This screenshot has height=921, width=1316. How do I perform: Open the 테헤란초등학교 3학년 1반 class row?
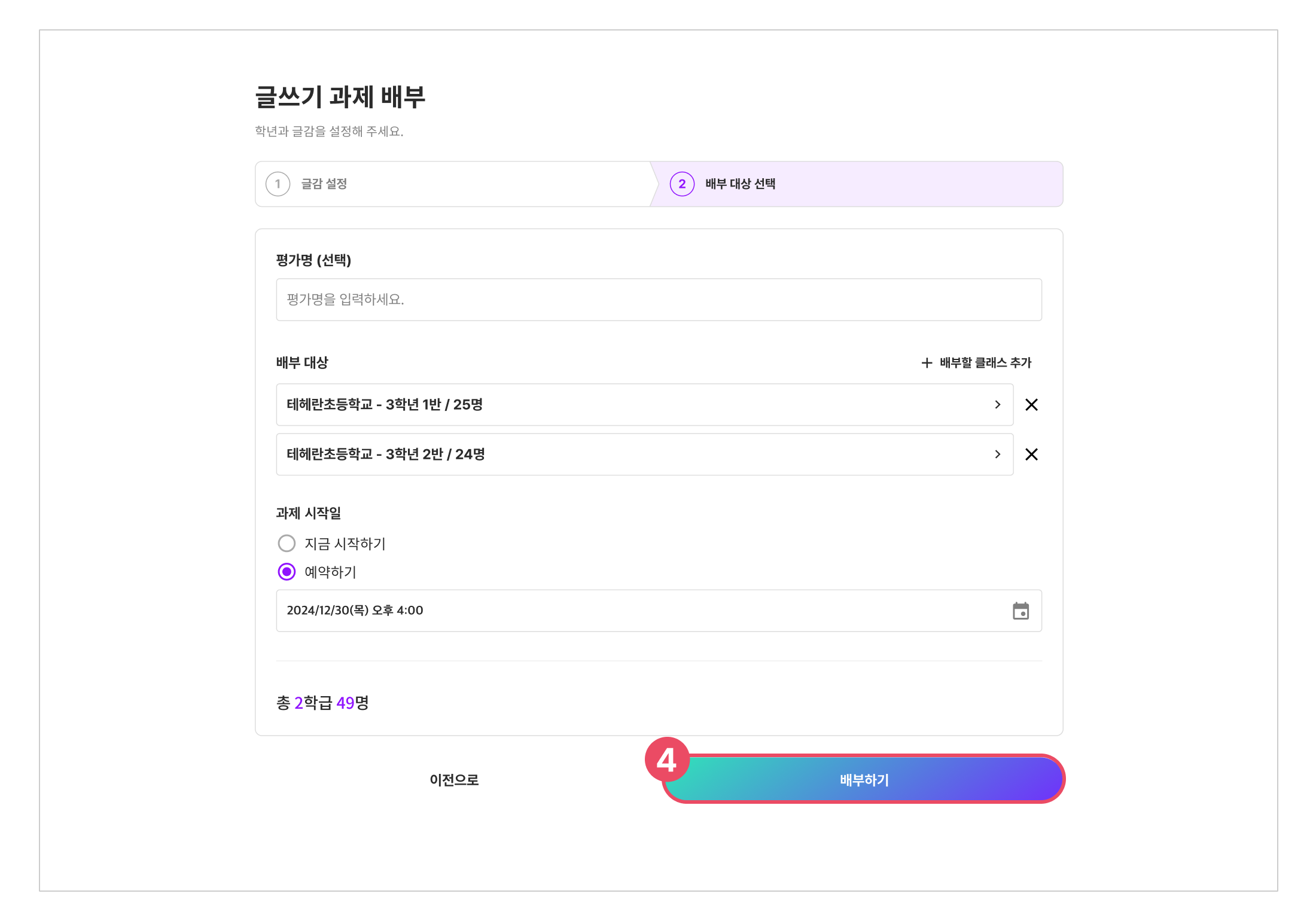point(645,405)
